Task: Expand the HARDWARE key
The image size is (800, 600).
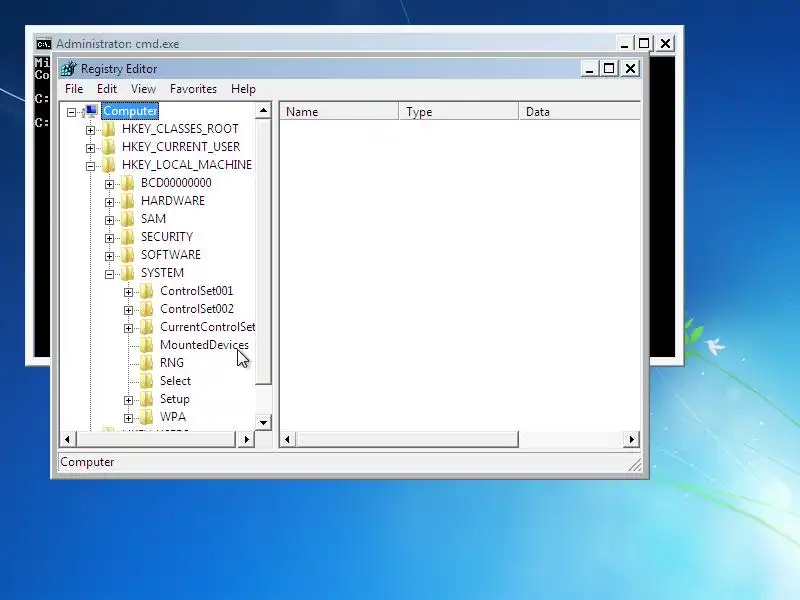Action: [109, 203]
